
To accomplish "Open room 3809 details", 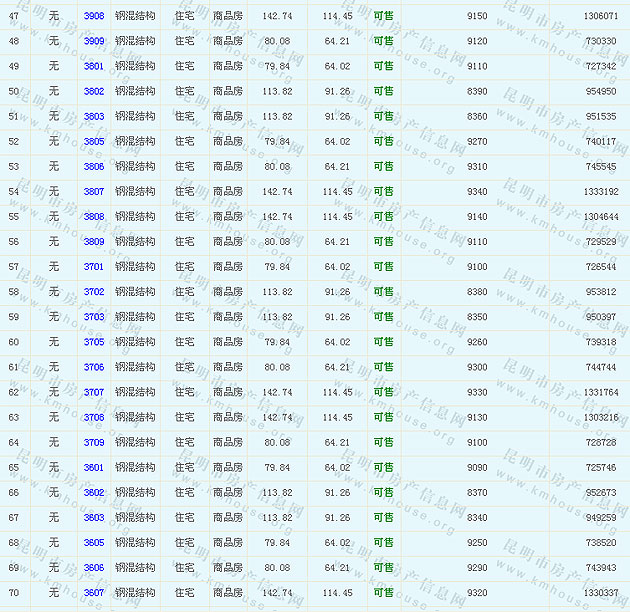I will [x=93, y=241].
